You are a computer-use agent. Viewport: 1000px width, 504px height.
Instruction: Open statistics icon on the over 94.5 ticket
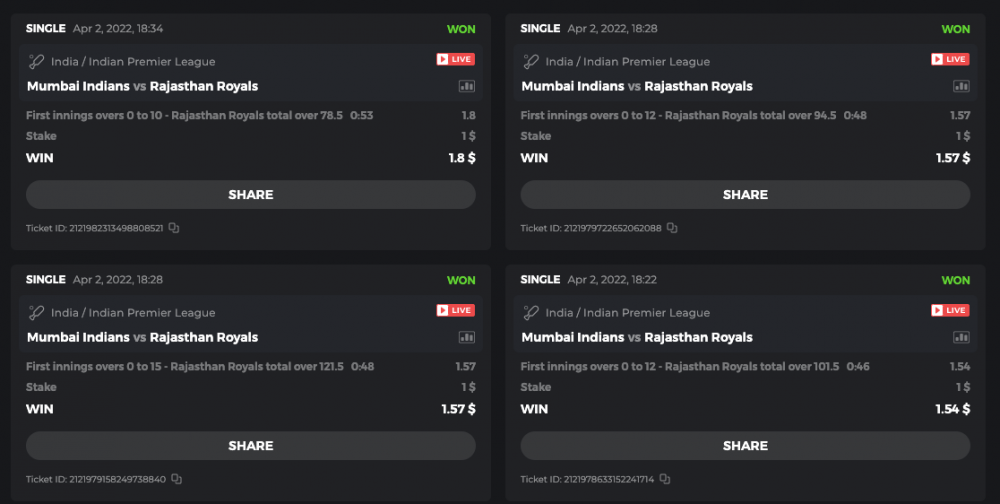click(961, 86)
